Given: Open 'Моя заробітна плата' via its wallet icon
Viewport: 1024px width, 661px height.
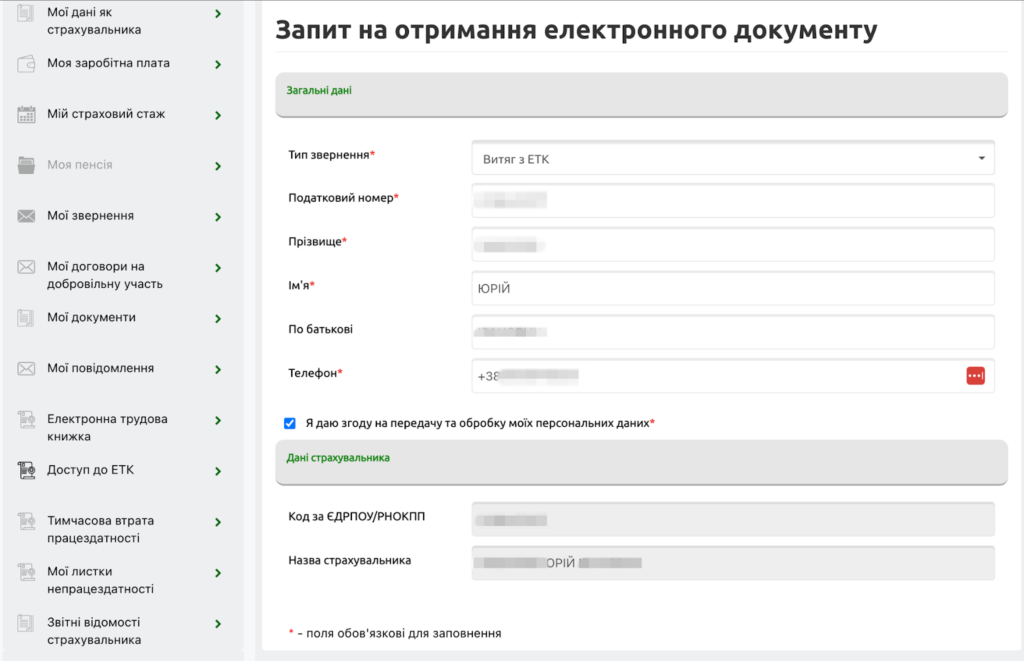Looking at the screenshot, I should pyautogui.click(x=24, y=63).
